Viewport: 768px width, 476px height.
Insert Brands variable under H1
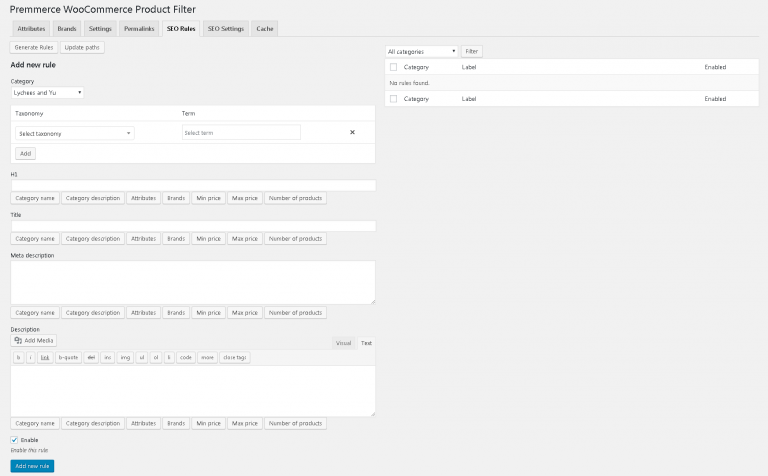[176, 198]
